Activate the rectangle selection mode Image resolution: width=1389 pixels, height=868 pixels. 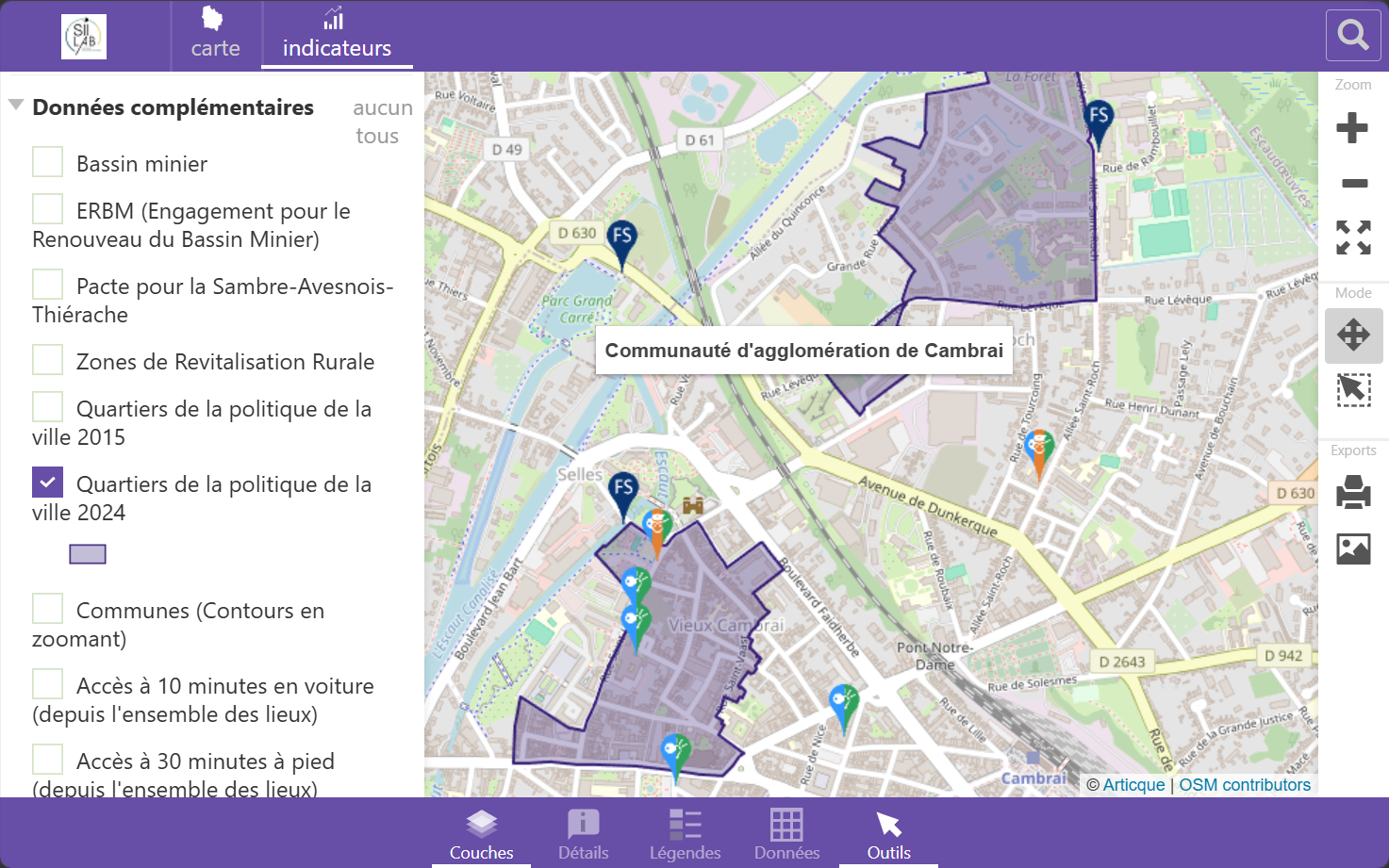pos(1353,389)
